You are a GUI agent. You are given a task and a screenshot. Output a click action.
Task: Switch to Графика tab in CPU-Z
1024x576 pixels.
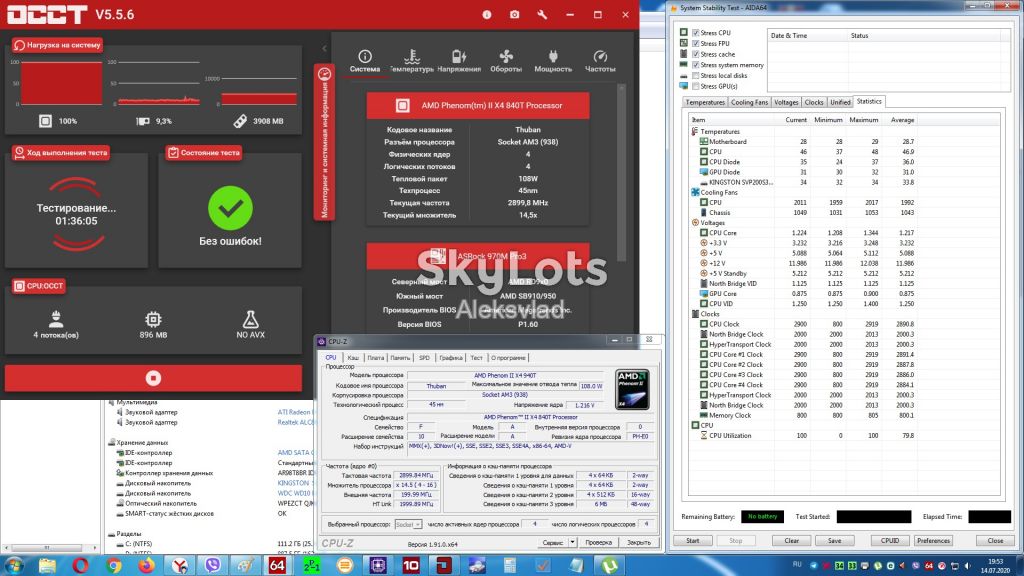[x=451, y=358]
